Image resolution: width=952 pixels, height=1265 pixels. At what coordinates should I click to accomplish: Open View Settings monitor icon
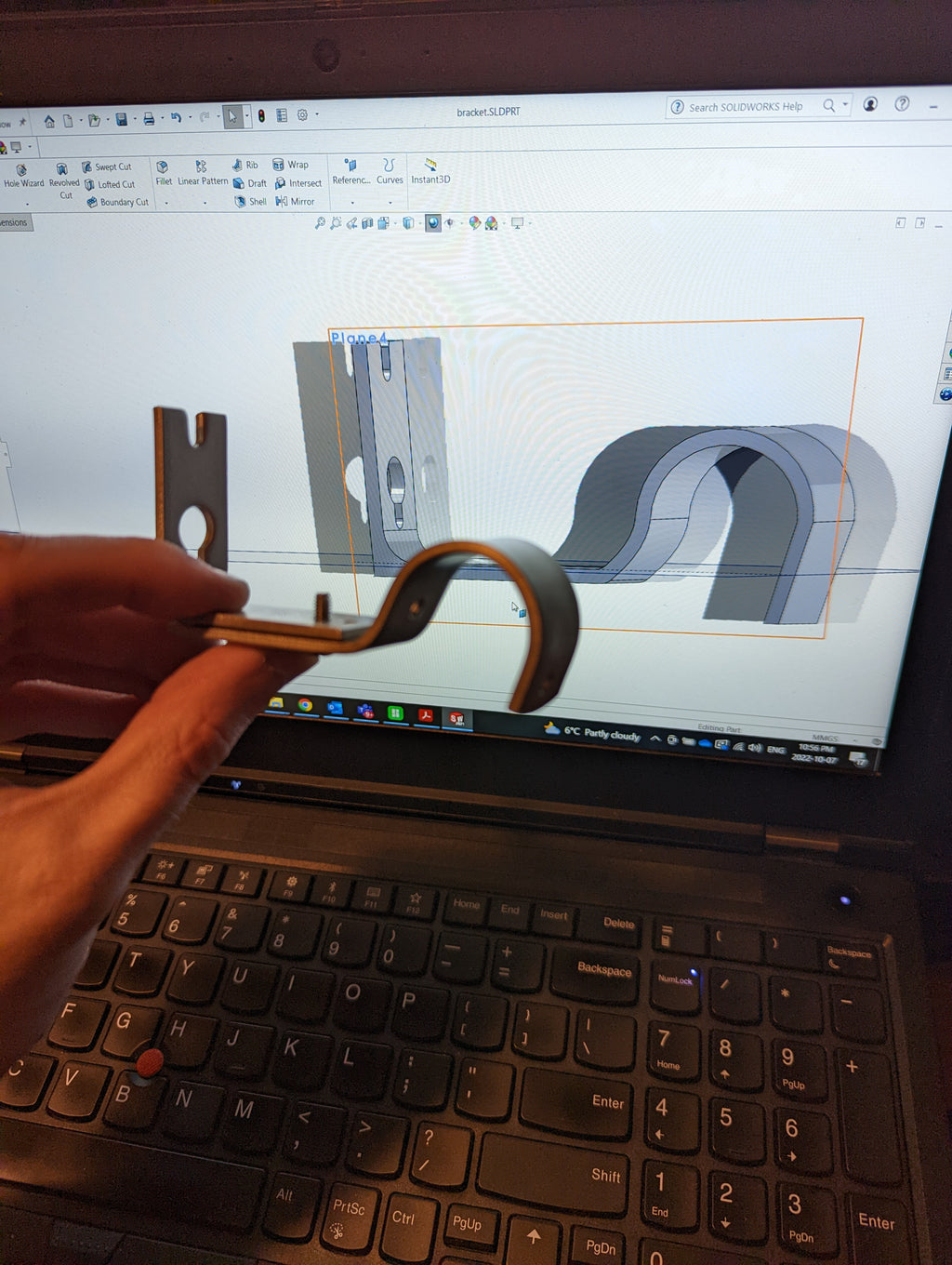point(517,223)
